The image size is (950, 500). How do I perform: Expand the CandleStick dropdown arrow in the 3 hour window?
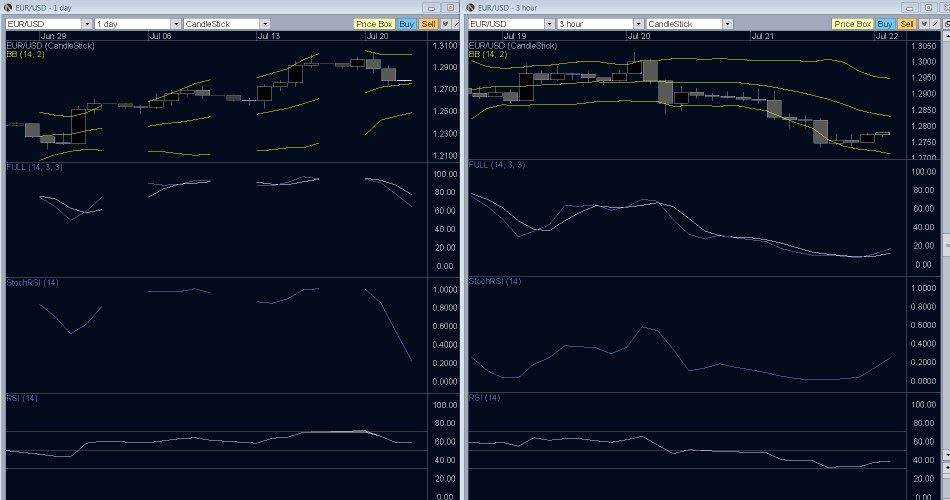coord(727,24)
